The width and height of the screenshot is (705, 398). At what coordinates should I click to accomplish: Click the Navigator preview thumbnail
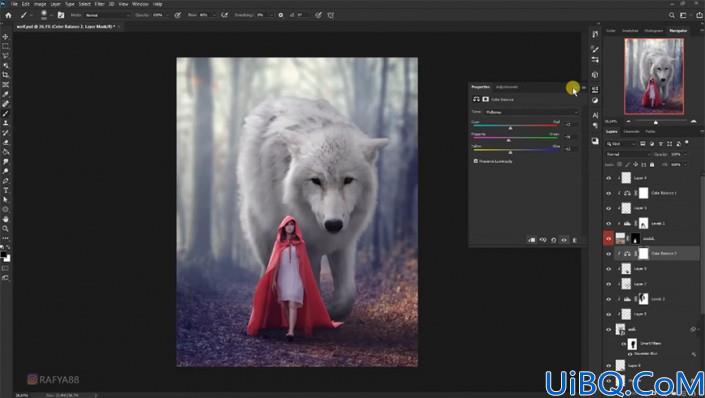coord(654,76)
